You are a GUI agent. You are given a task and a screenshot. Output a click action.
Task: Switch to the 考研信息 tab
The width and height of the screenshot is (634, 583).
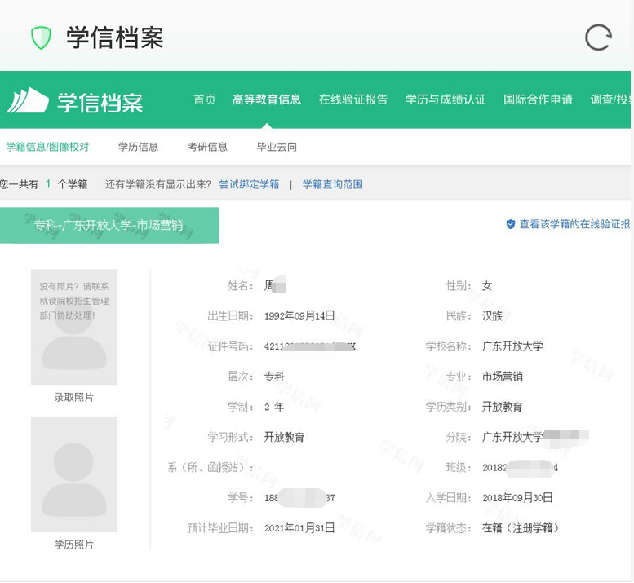(207, 147)
